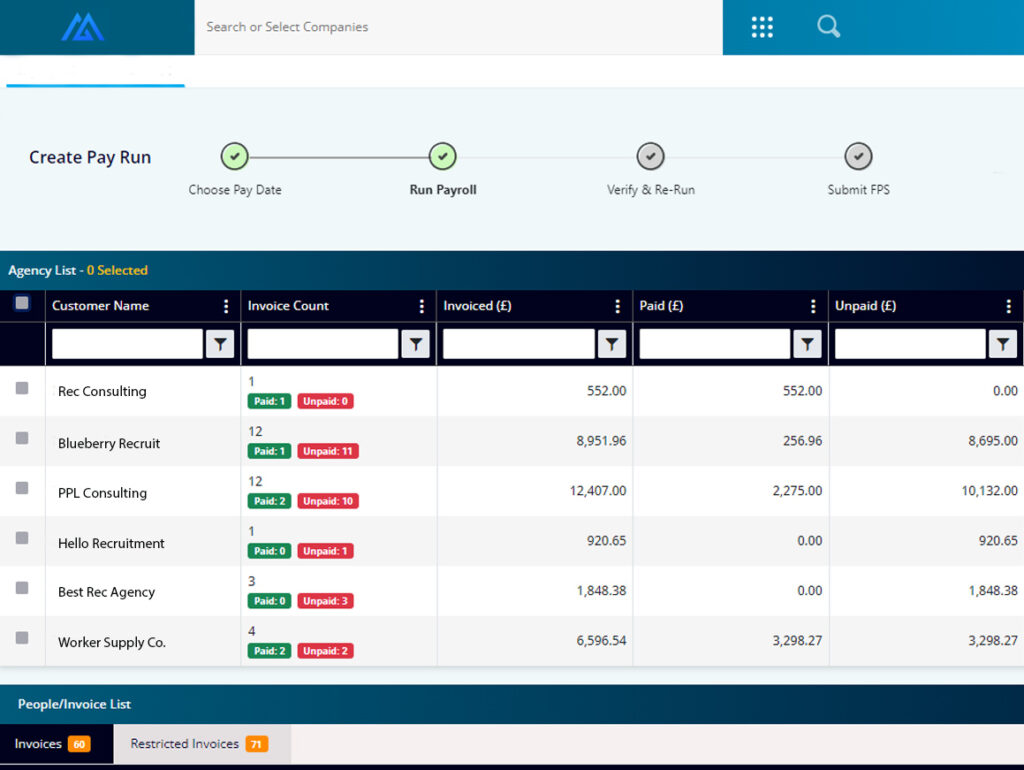Open the filter funnel for Customer Name
1024x770 pixels.
tap(220, 343)
